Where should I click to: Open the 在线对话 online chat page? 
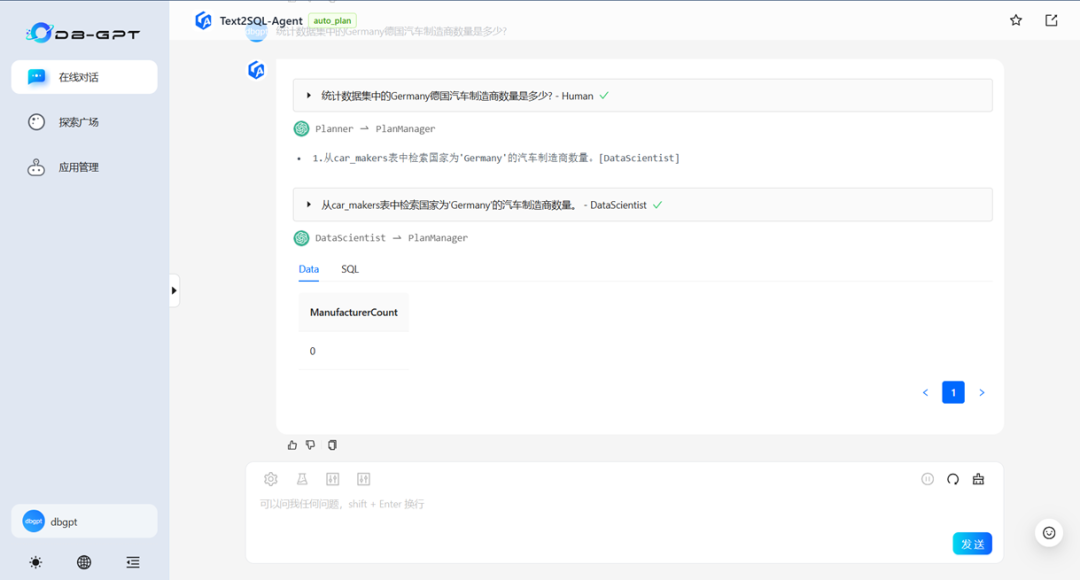(84, 77)
